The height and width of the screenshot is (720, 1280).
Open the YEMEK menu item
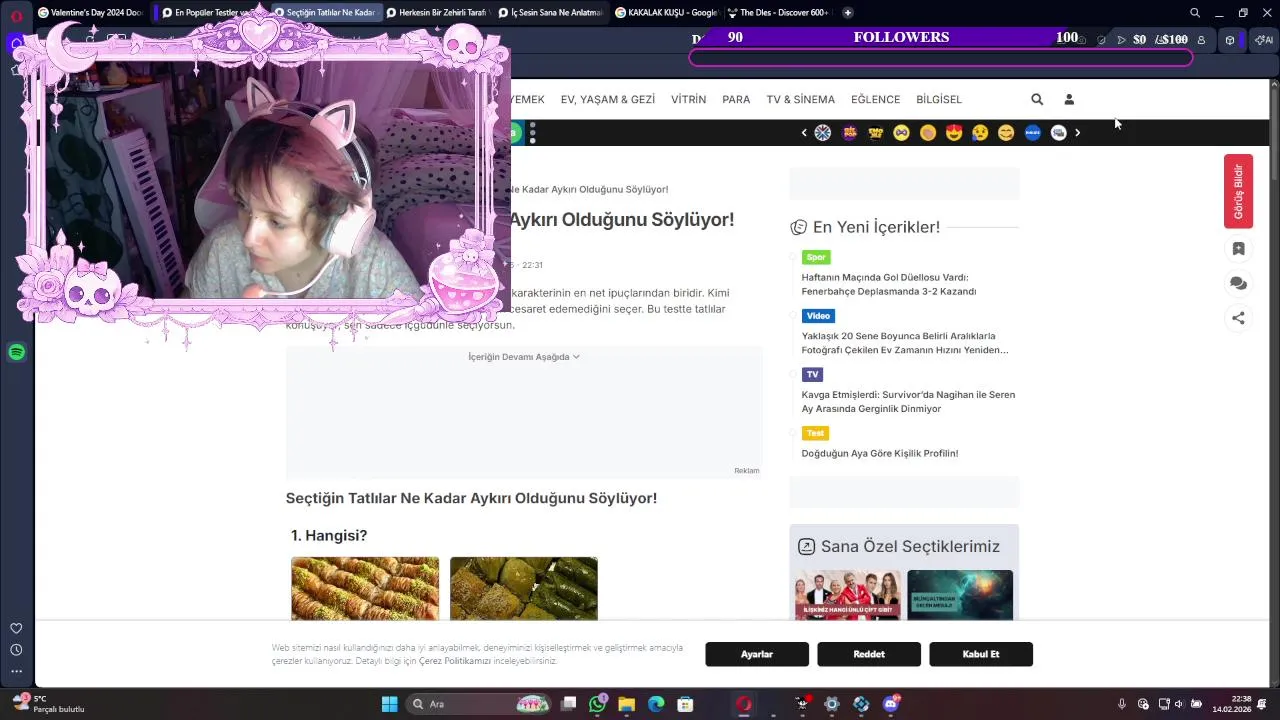tap(527, 99)
